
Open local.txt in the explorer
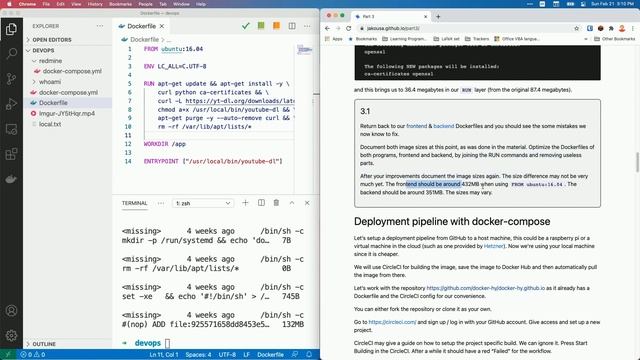[x=50, y=124]
